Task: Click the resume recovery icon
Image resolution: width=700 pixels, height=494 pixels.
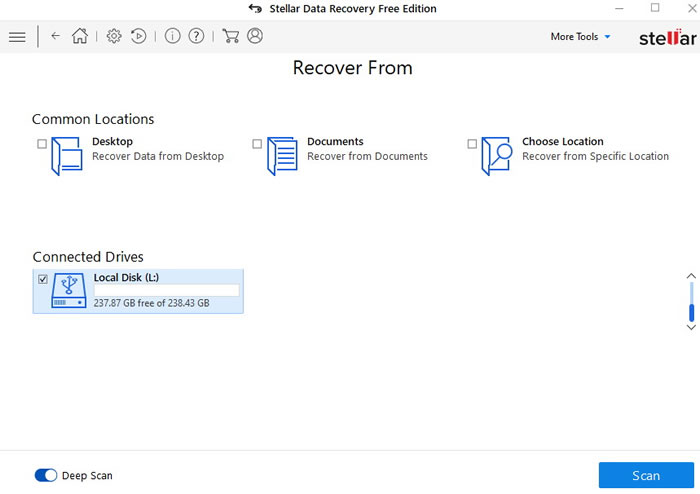Action: tap(139, 37)
